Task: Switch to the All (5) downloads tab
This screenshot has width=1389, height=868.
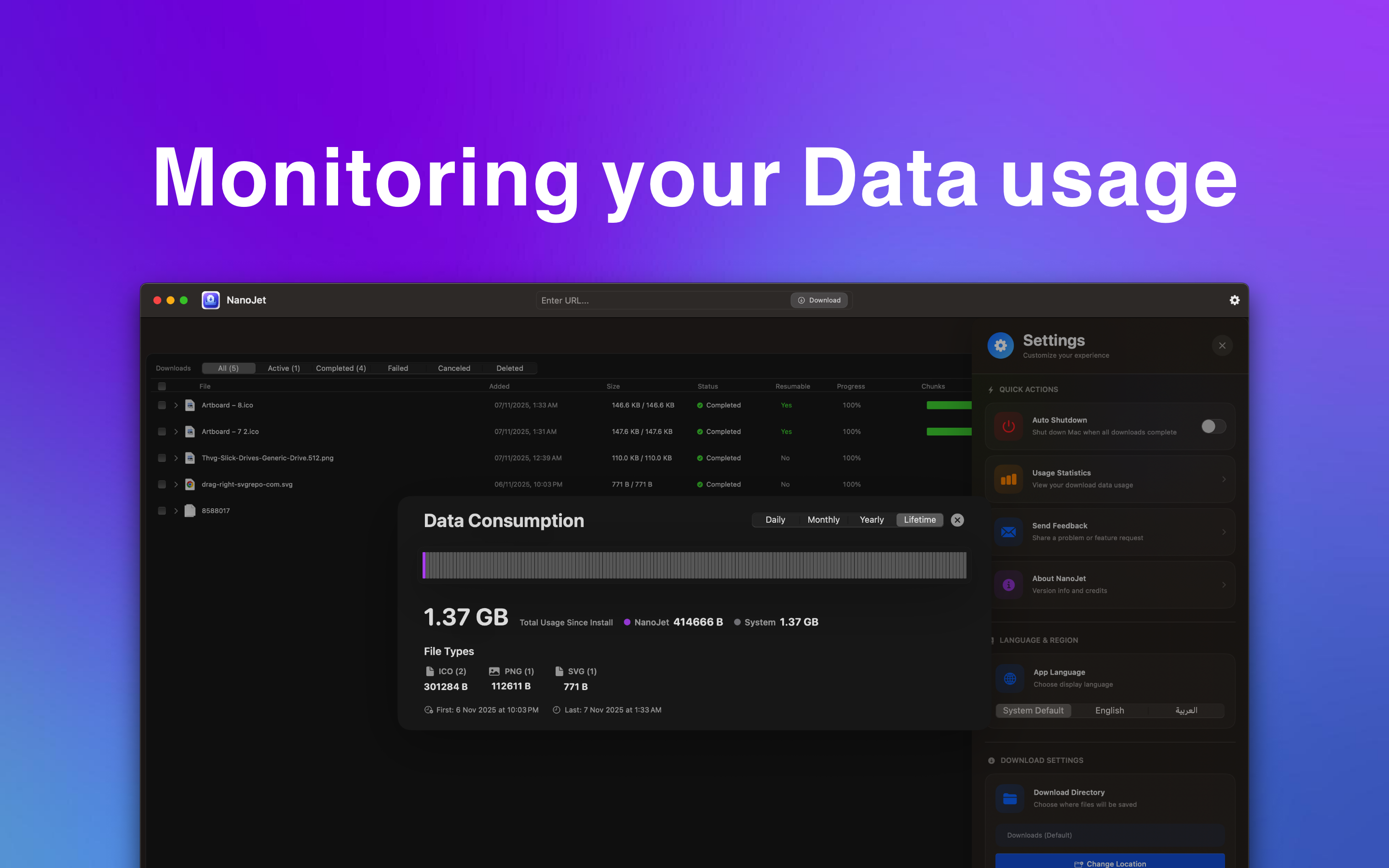Action: point(229,368)
